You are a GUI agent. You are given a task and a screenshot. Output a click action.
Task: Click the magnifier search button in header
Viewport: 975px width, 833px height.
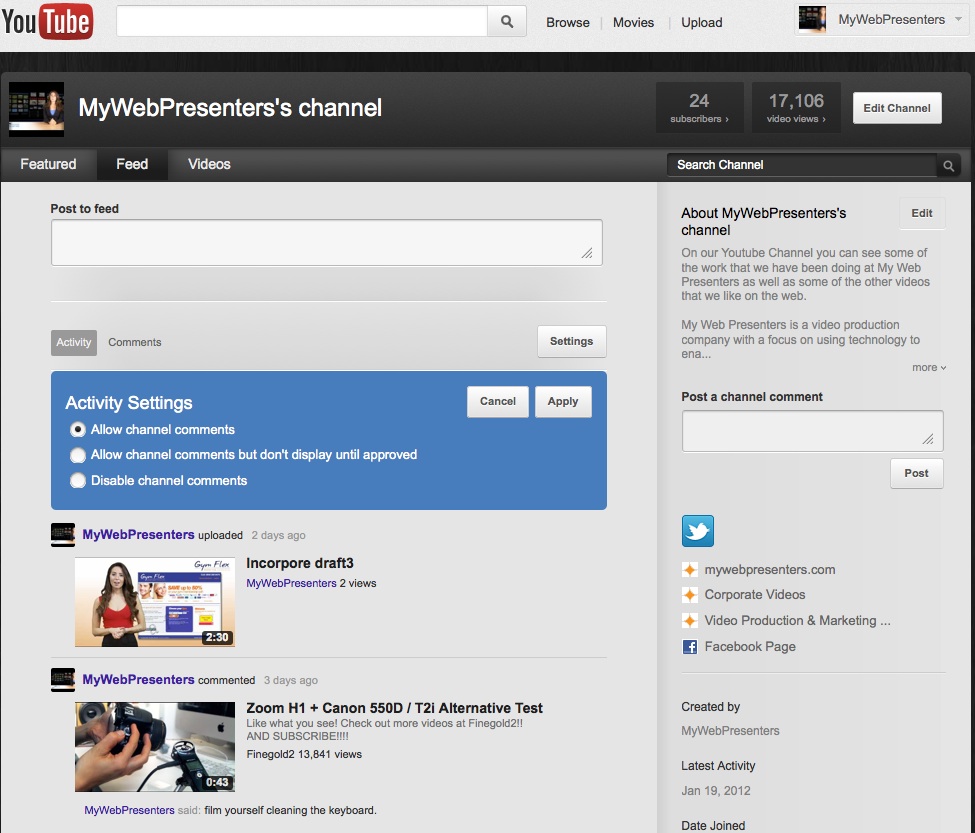coord(507,21)
